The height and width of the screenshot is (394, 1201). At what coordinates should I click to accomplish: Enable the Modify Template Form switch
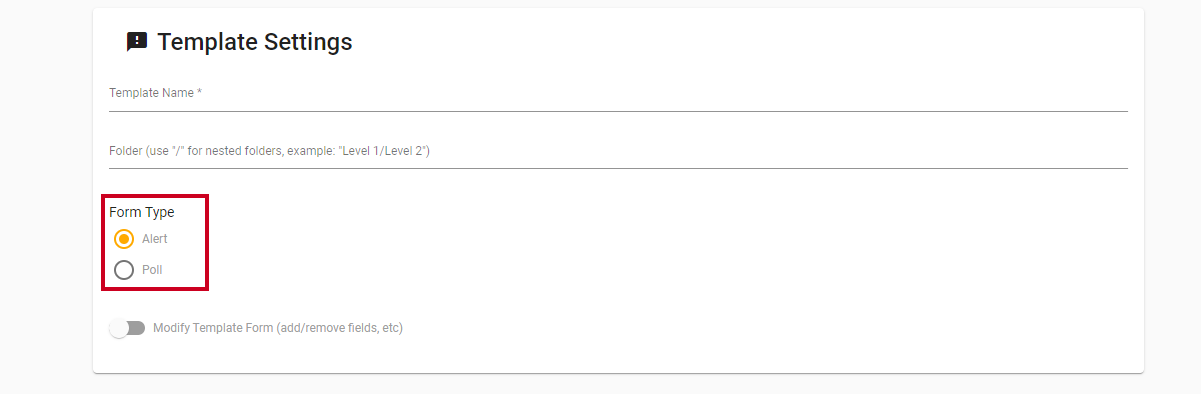point(127,328)
